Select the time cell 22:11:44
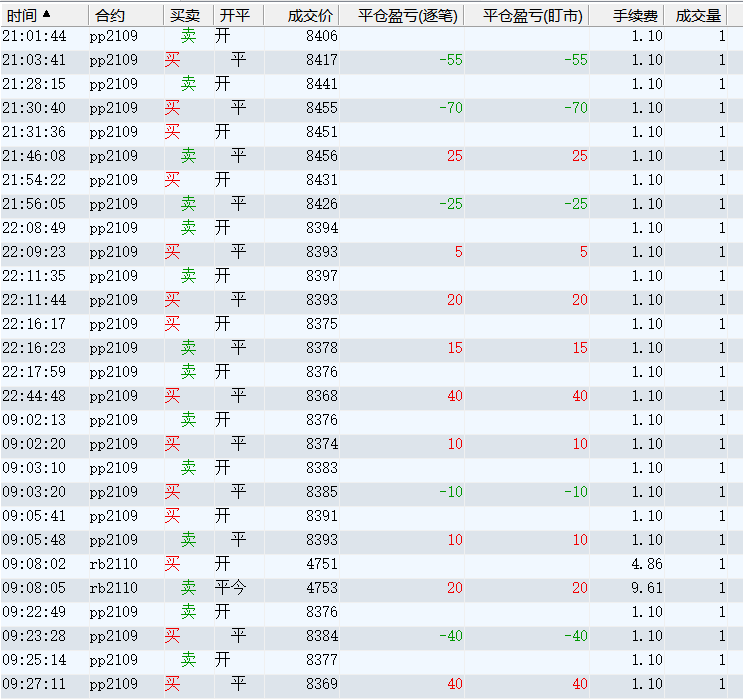Viewport: 743px width, 699px height. click(34, 300)
